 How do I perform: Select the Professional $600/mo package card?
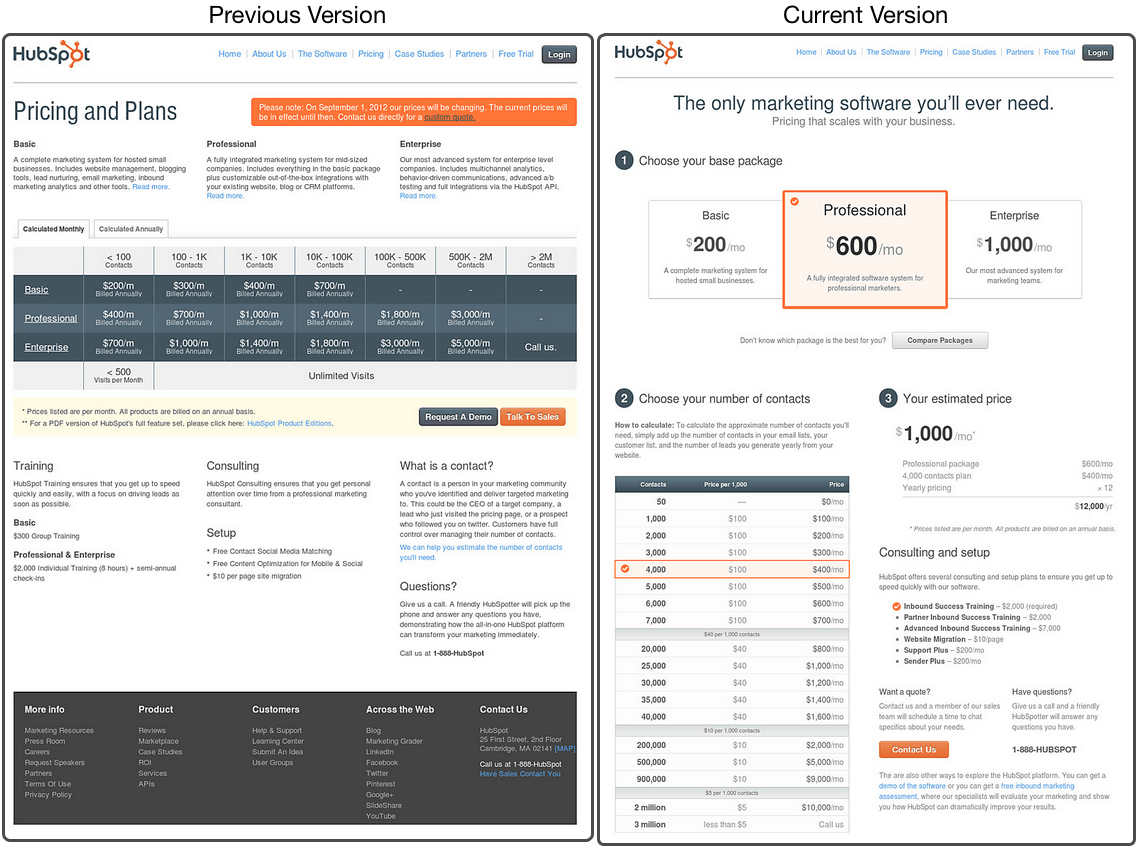(865, 250)
